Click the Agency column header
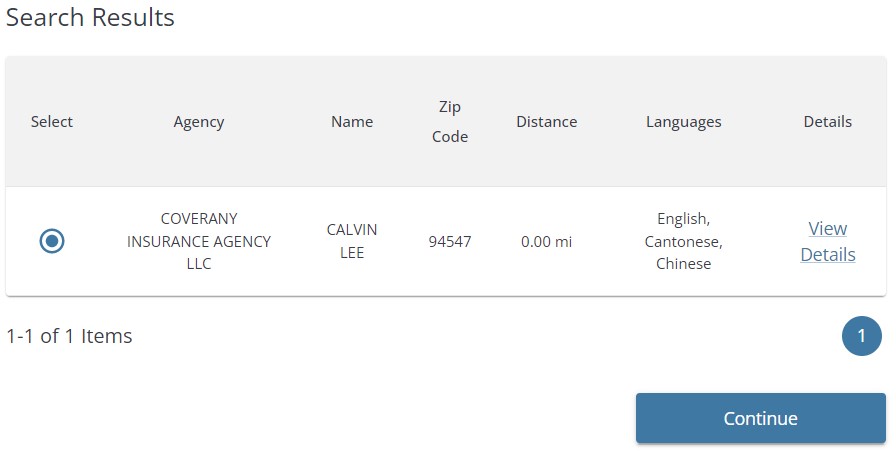The height and width of the screenshot is (452, 896). click(x=199, y=122)
